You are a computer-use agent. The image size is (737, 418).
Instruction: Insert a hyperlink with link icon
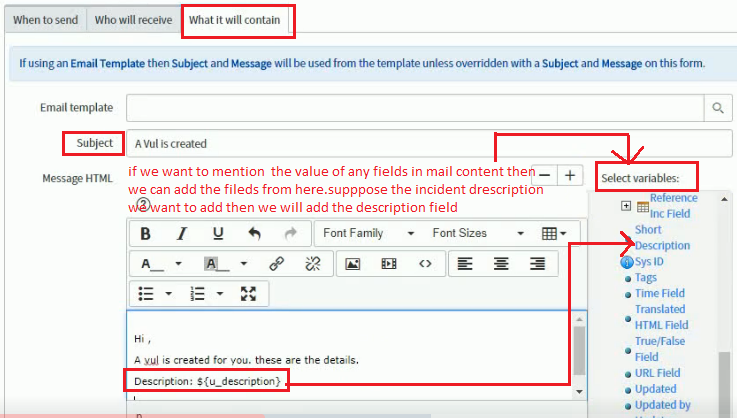(276, 264)
